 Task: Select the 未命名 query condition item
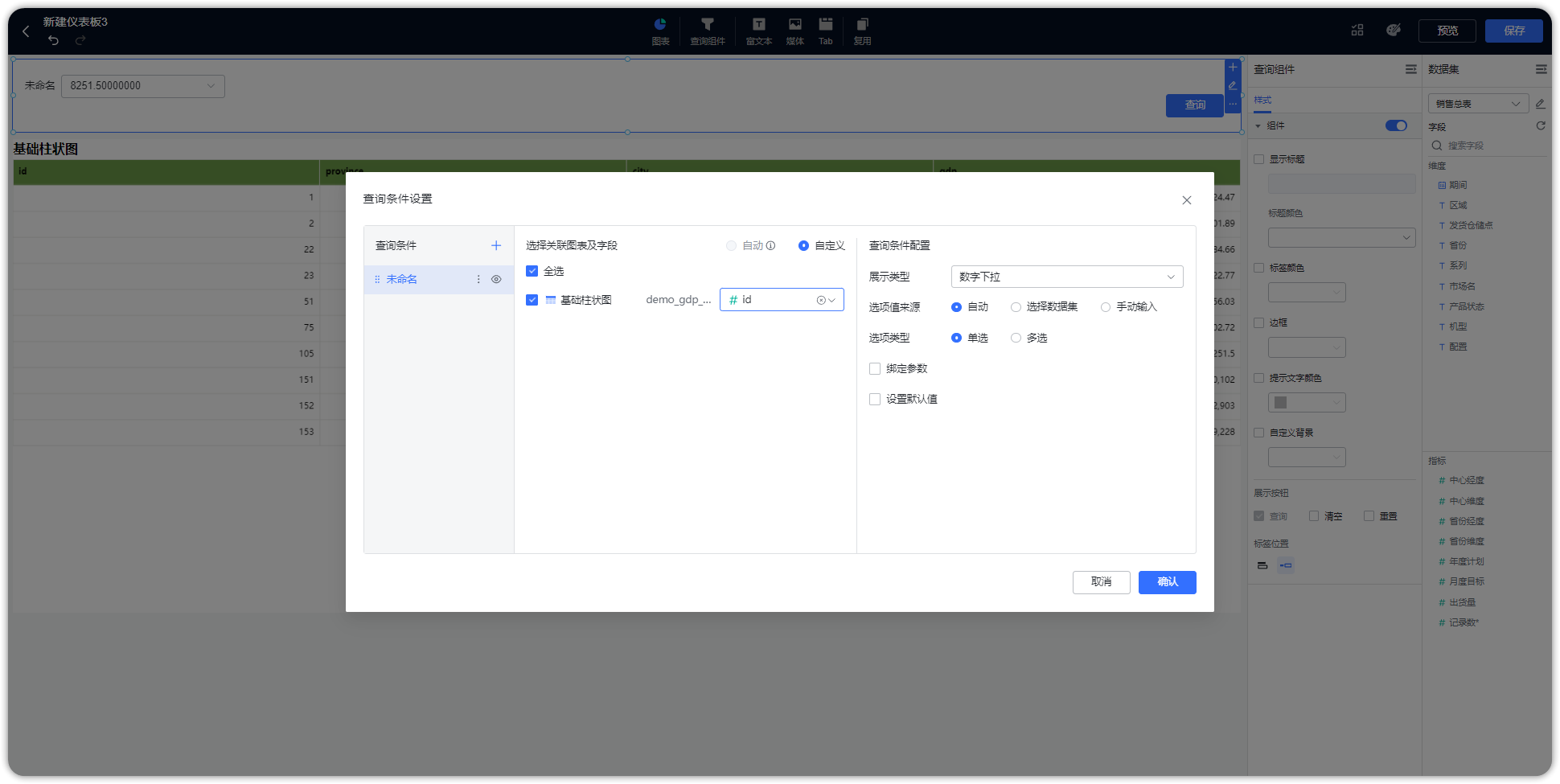tap(439, 279)
